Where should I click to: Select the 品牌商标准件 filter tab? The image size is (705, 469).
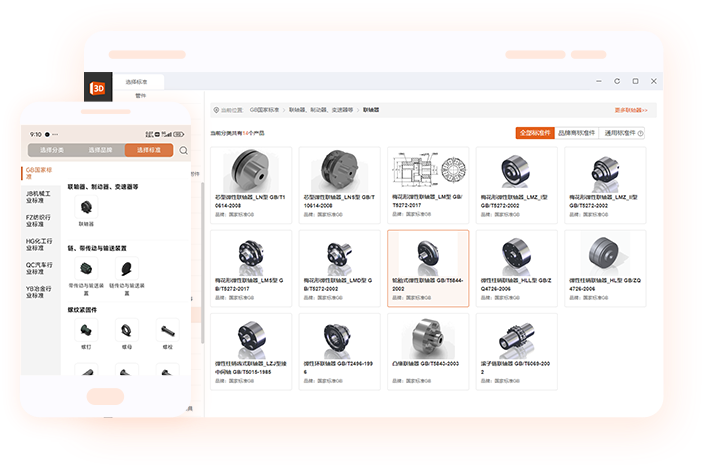[576, 133]
